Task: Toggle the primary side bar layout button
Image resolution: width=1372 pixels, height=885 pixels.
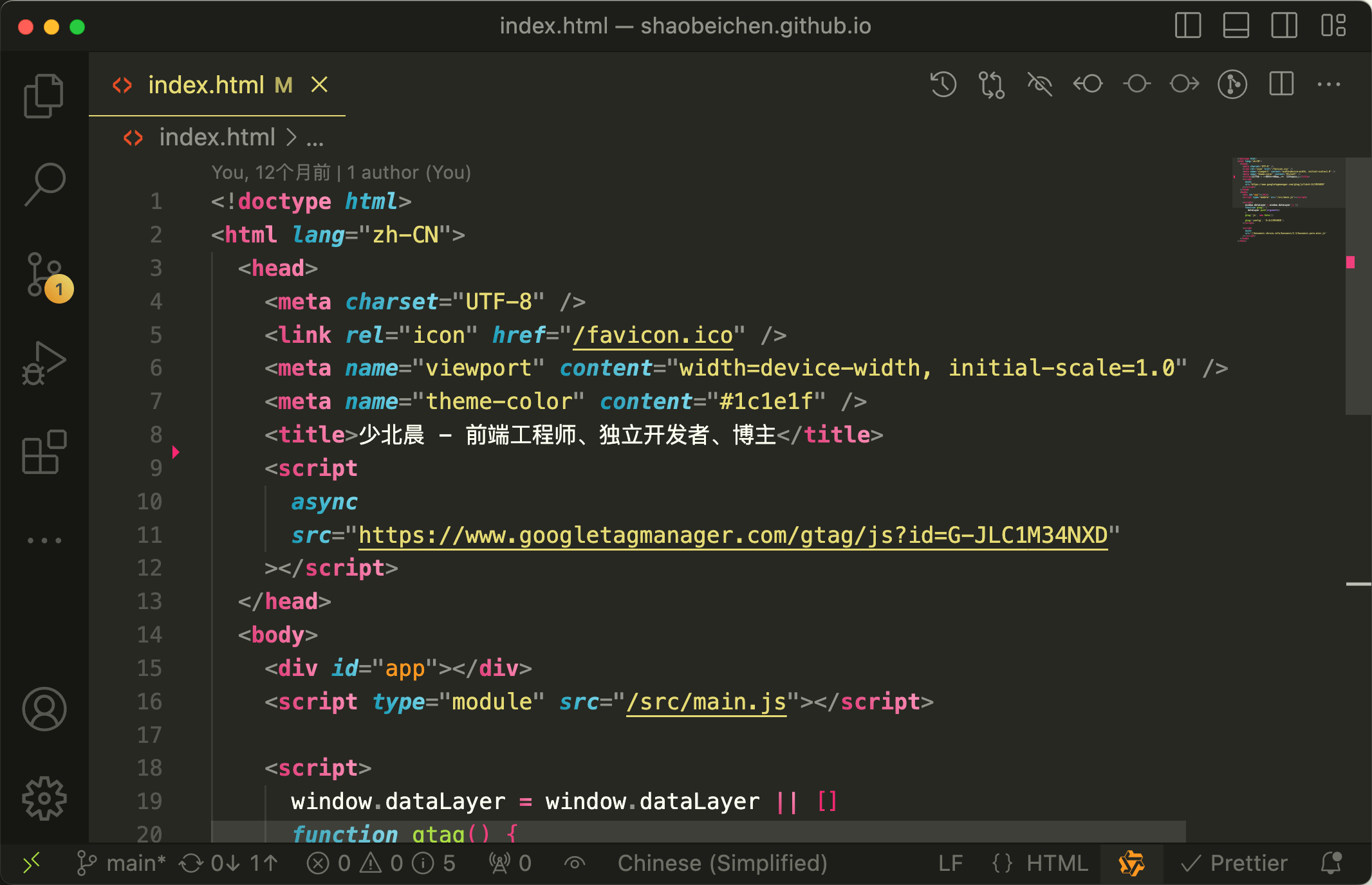Action: [x=1187, y=26]
